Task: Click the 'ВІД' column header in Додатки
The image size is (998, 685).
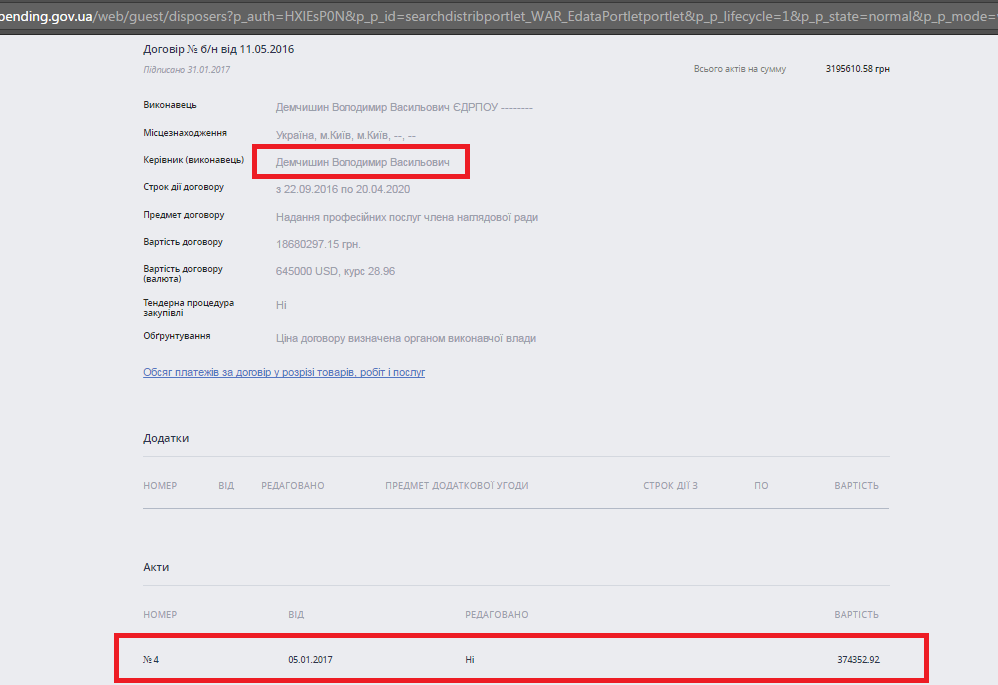Action: point(226,486)
